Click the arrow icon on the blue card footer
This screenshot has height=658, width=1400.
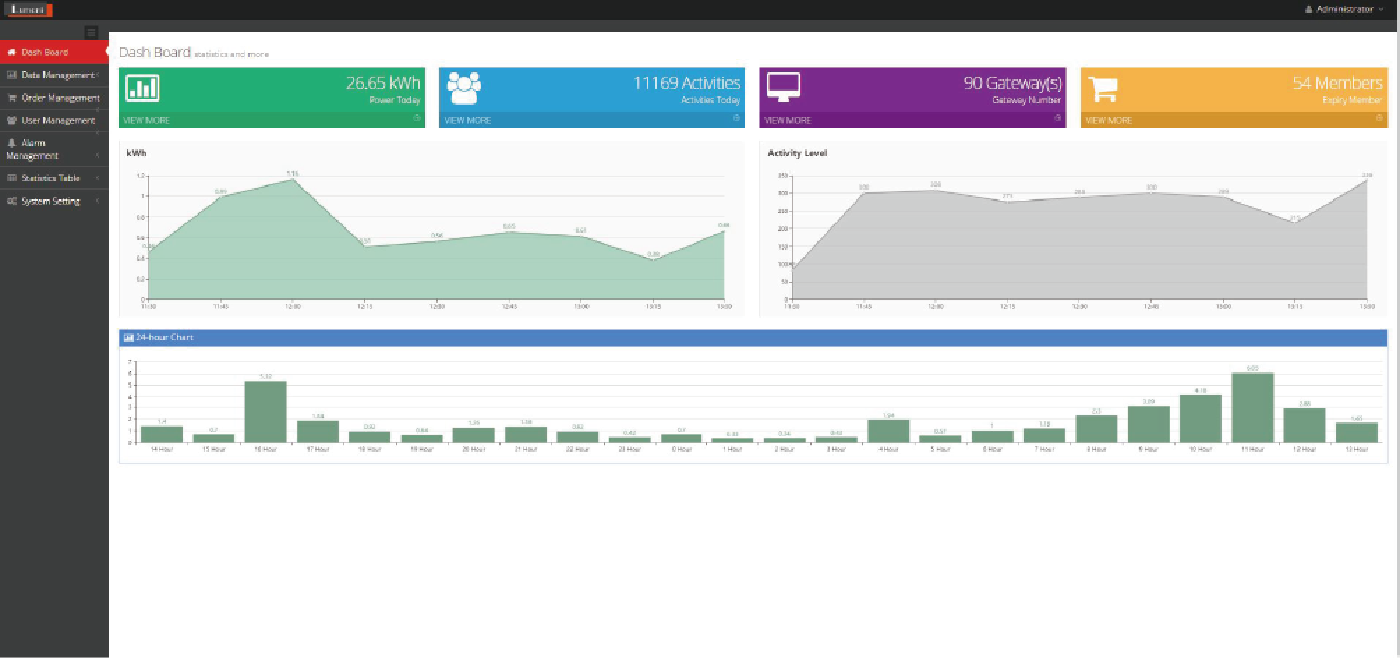coord(736,118)
